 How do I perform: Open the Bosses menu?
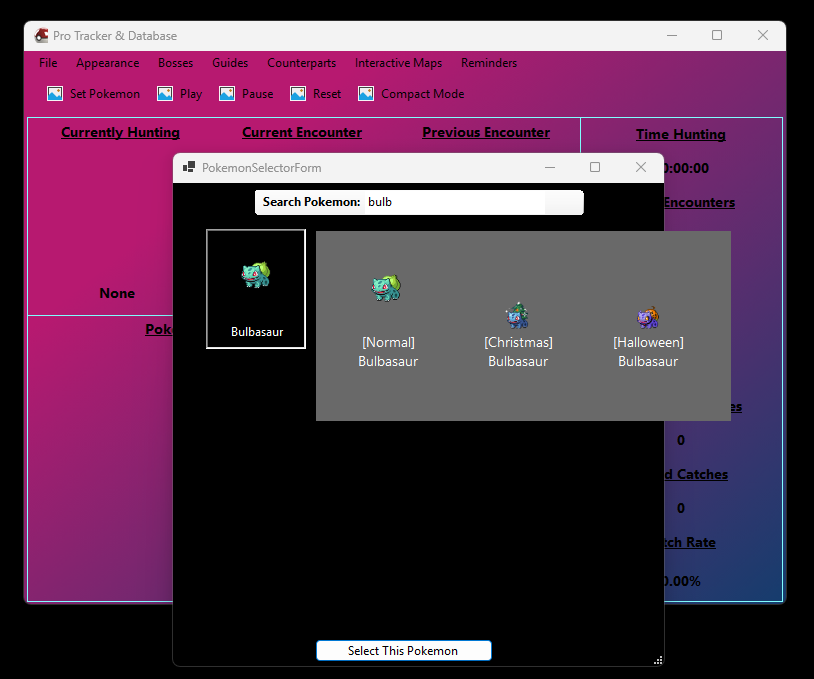[x=175, y=63]
